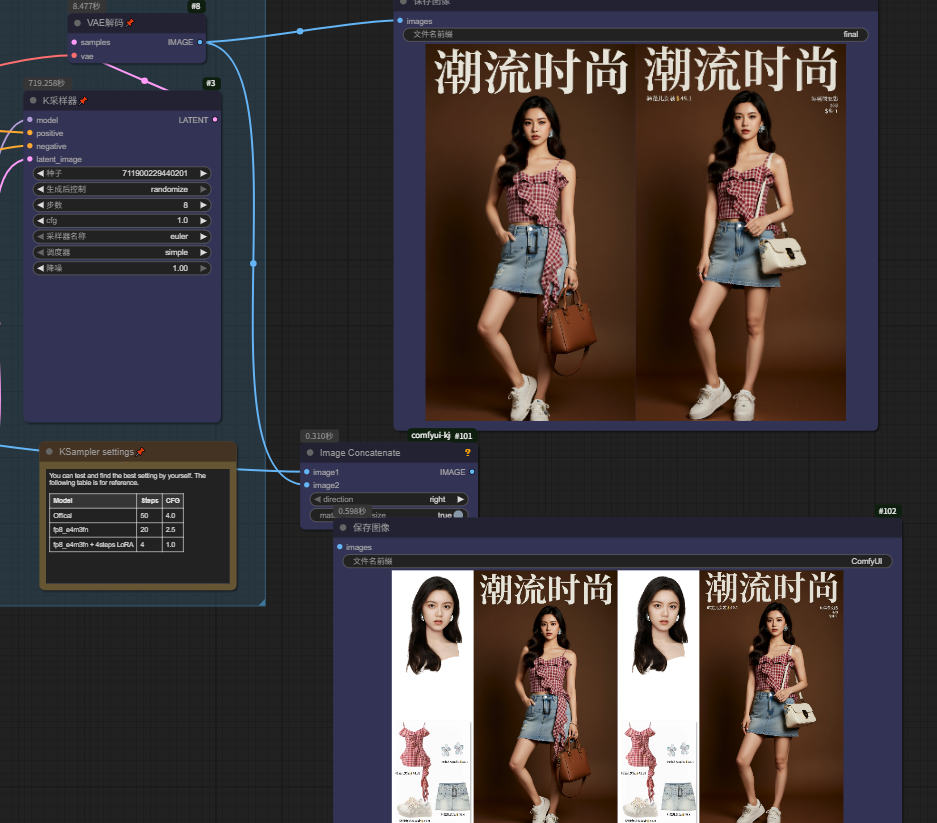The image size is (937, 823).
Task: Click the 文件名前缀 field containing final
Action: 635,35
